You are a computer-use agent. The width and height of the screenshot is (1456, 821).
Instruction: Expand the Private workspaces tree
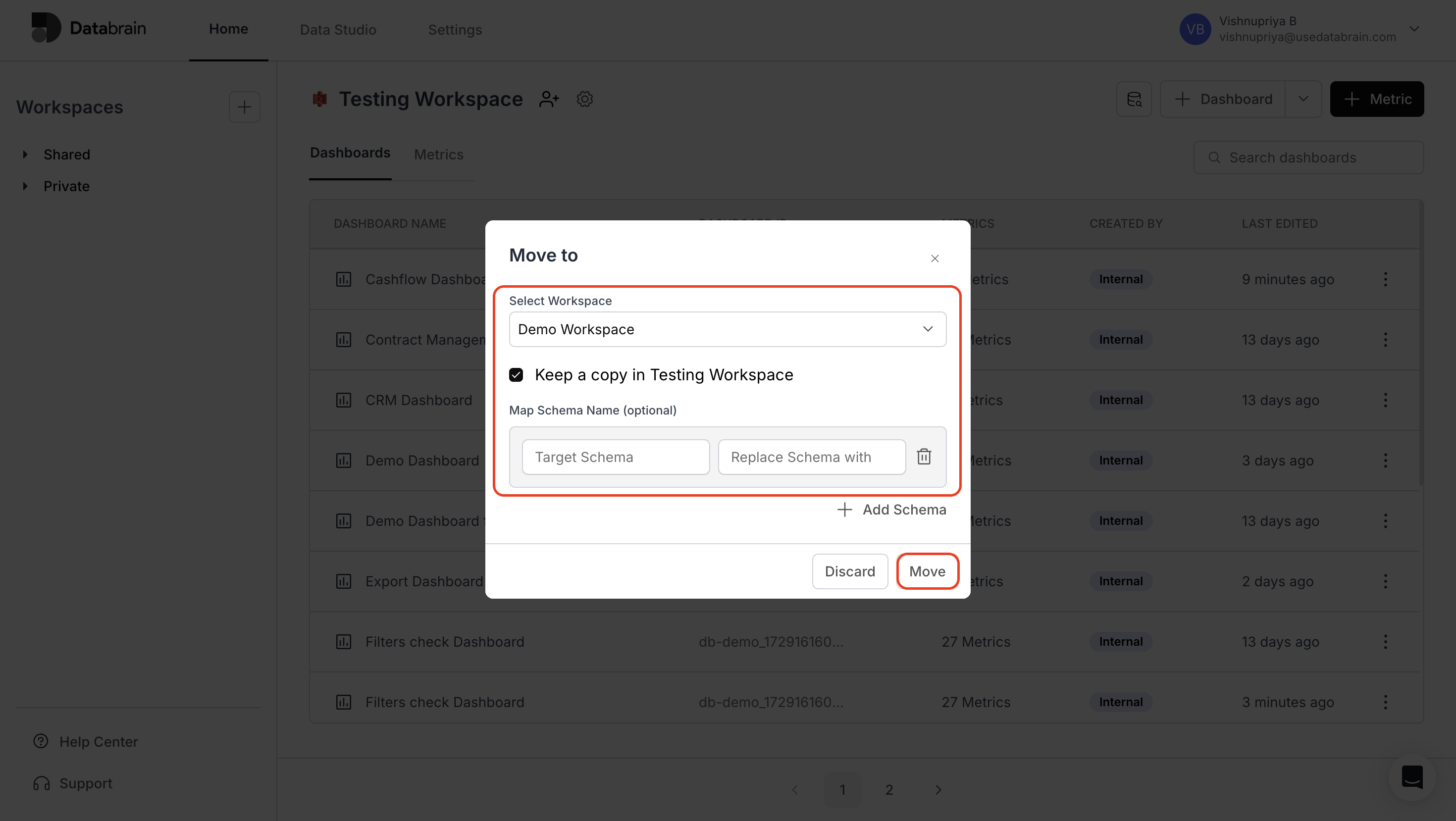click(x=25, y=186)
